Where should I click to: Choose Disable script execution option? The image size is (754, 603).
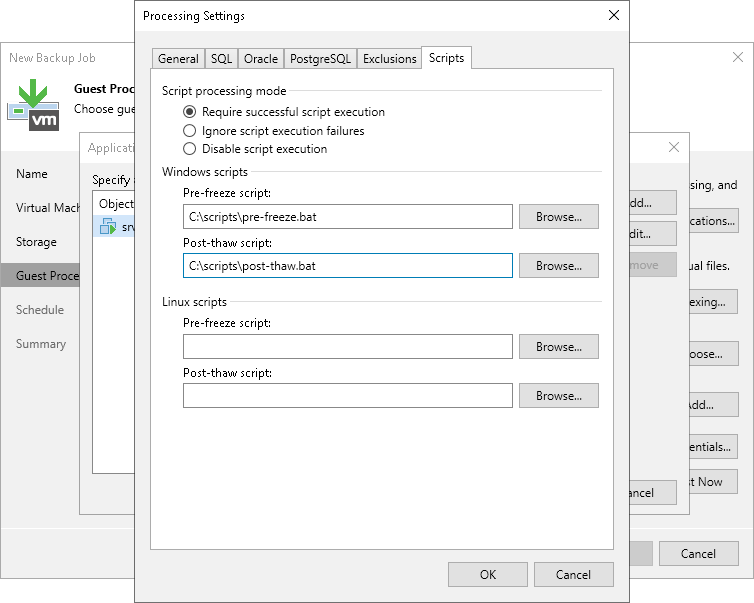point(190,149)
